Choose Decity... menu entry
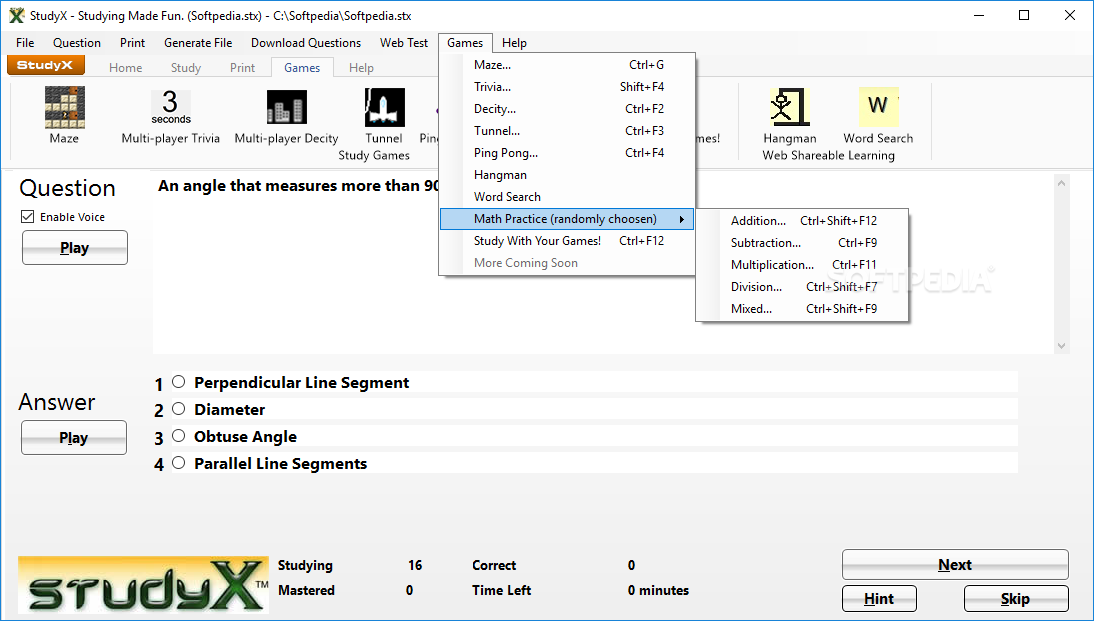 coord(567,109)
